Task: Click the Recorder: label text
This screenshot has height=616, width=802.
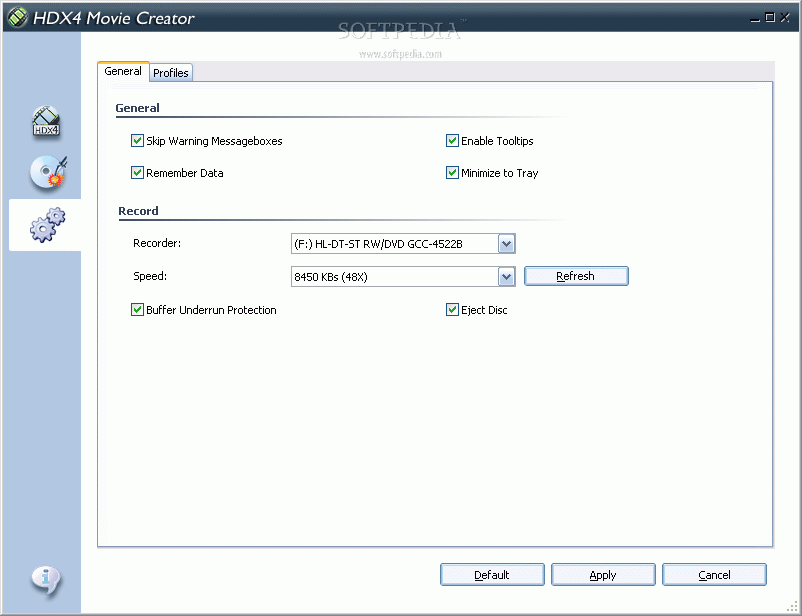Action: point(157,243)
